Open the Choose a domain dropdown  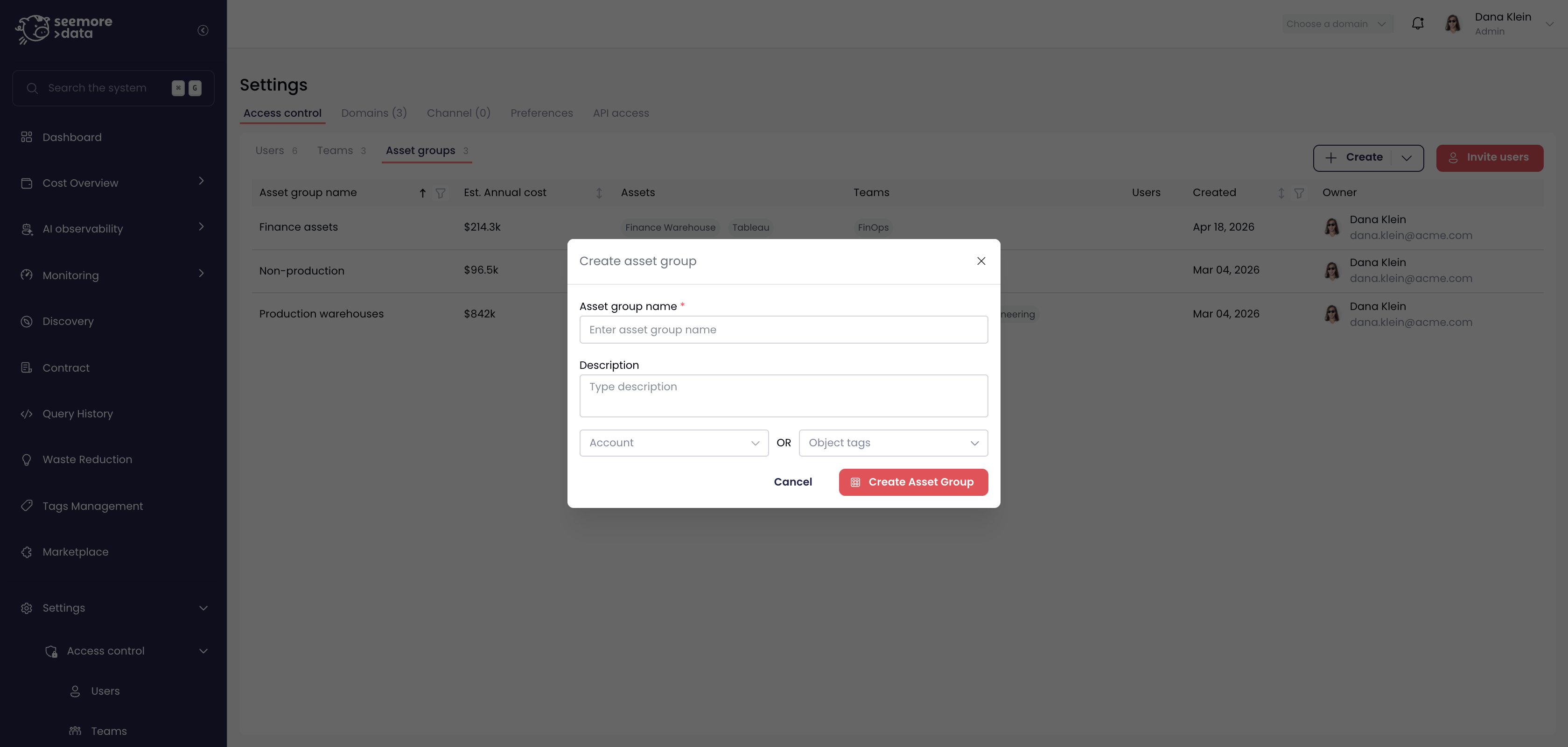[x=1337, y=24]
